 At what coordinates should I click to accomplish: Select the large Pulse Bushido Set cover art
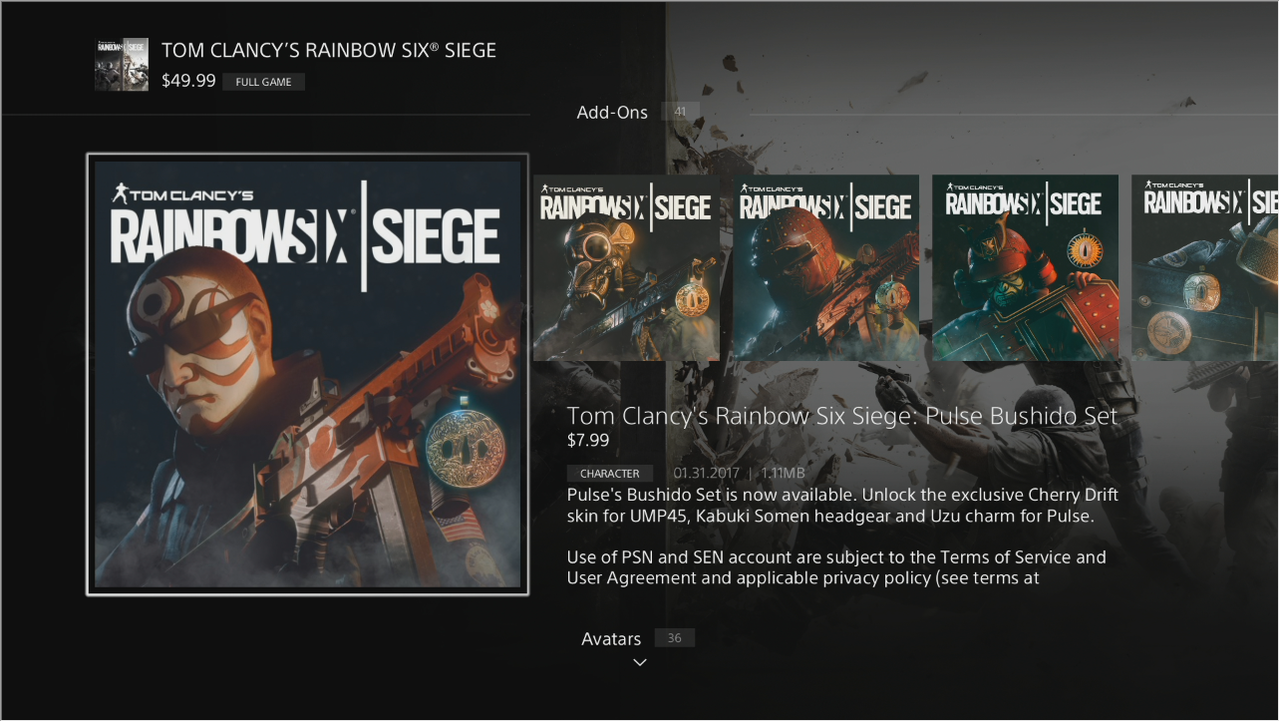[x=307, y=374]
